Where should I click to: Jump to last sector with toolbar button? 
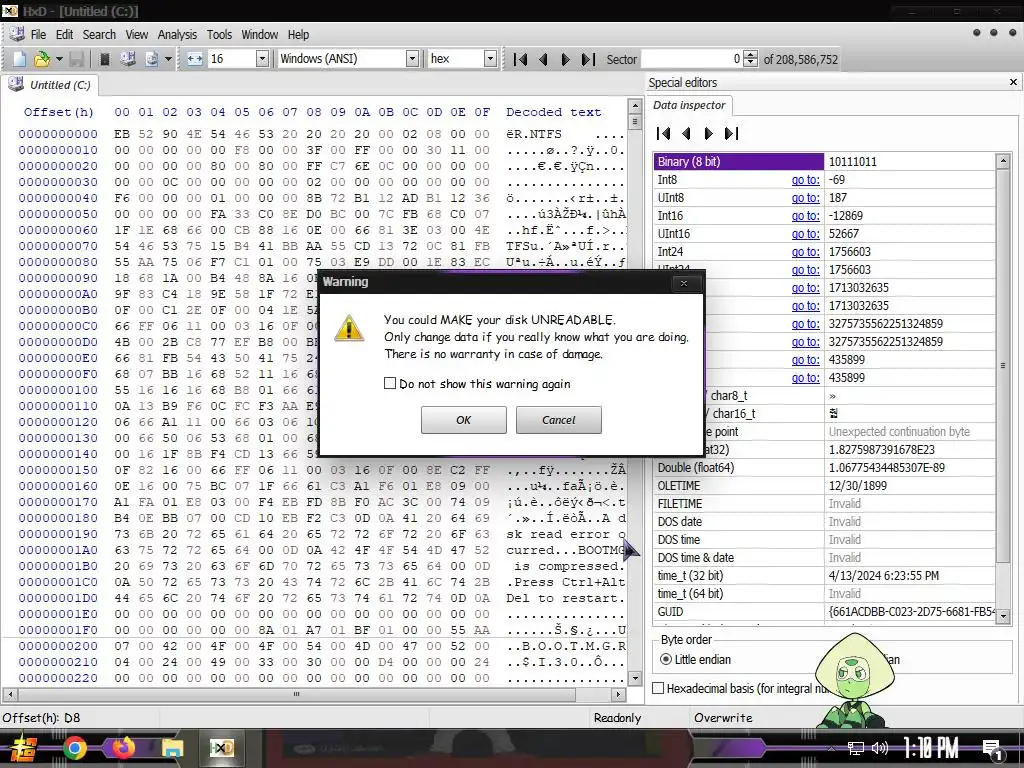[588, 59]
